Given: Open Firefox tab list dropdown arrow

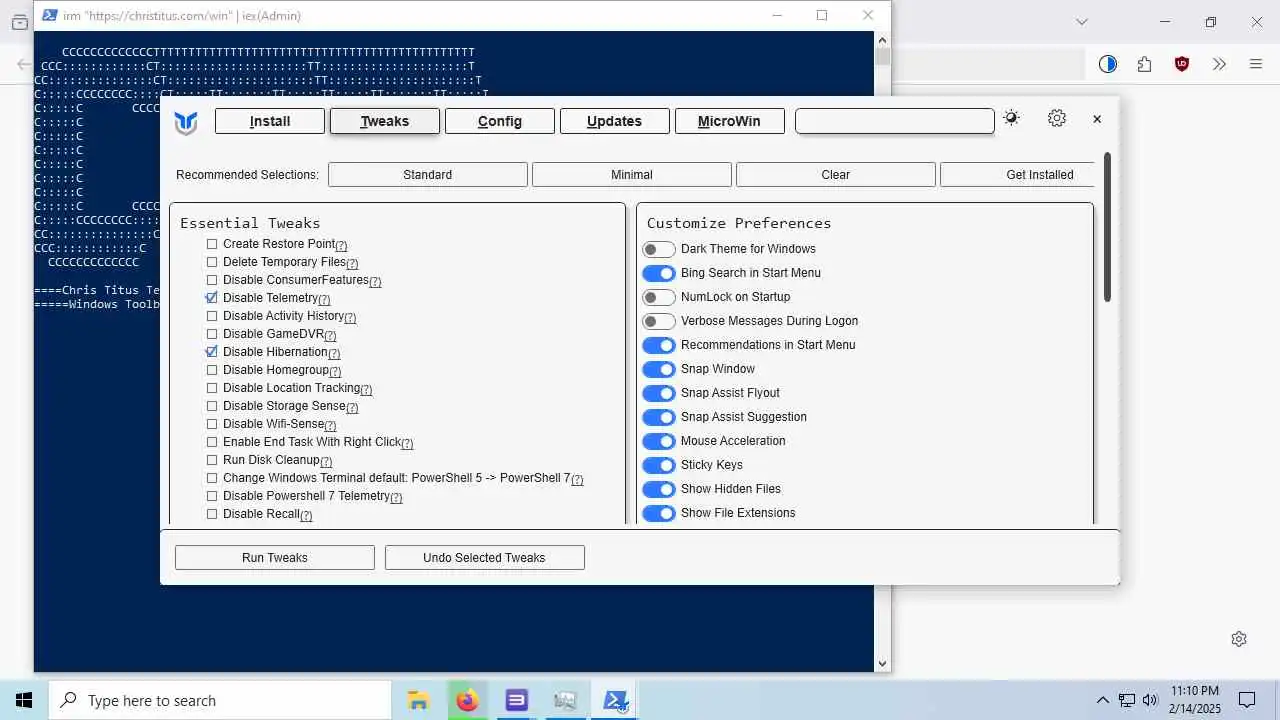Looking at the screenshot, I should tap(1081, 21).
